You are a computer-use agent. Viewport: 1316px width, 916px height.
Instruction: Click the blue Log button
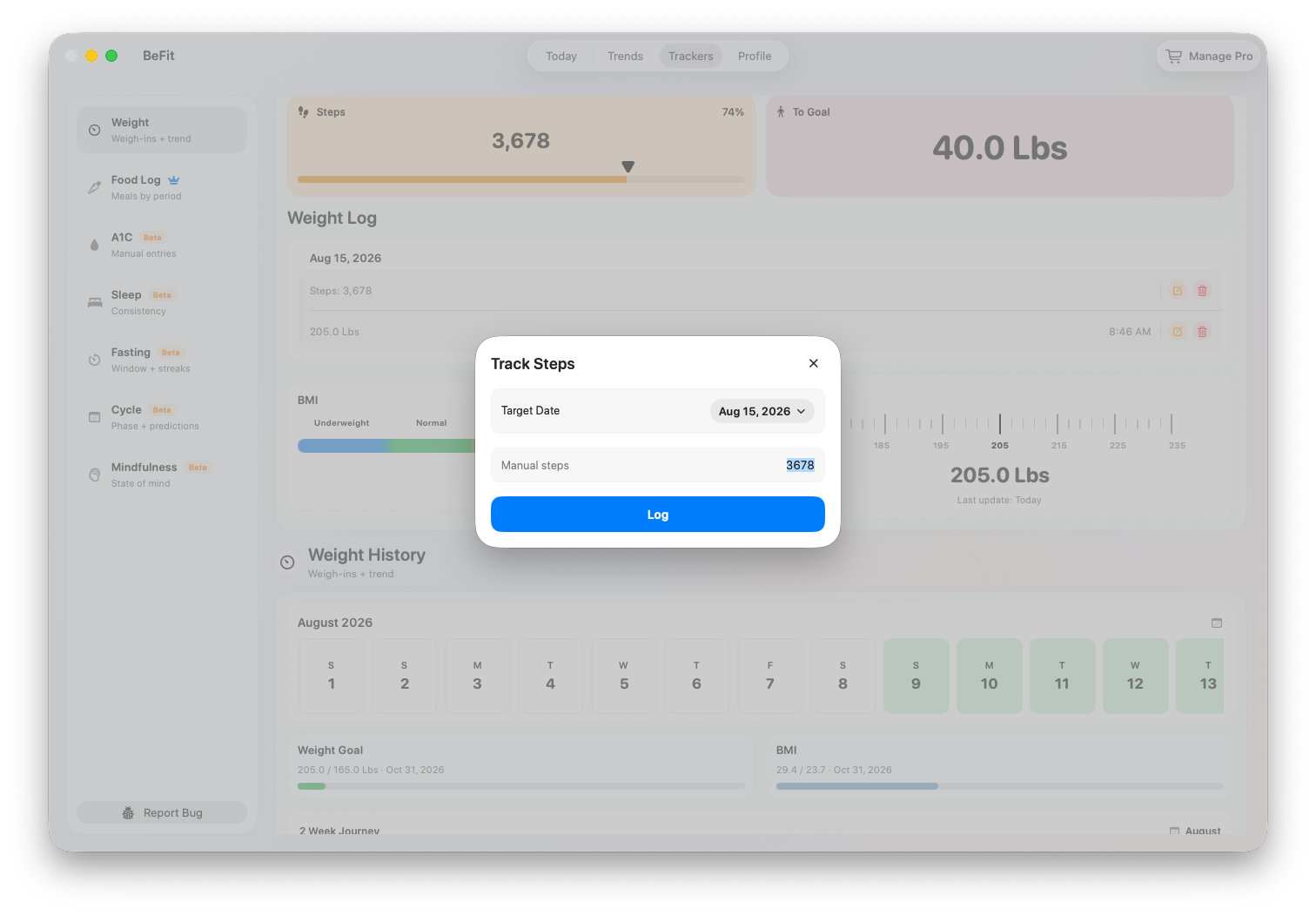(658, 515)
